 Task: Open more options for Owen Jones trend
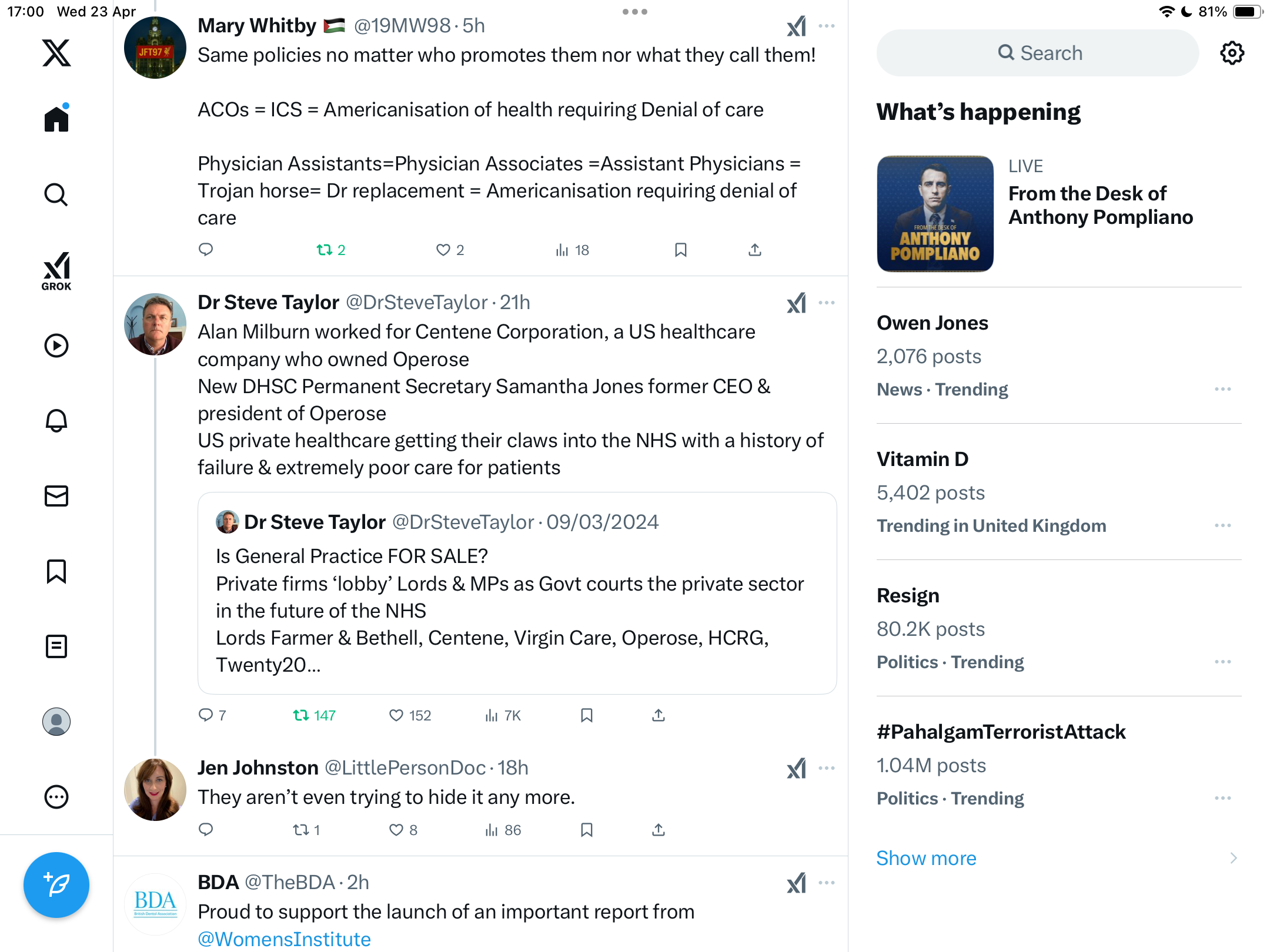pos(1223,389)
